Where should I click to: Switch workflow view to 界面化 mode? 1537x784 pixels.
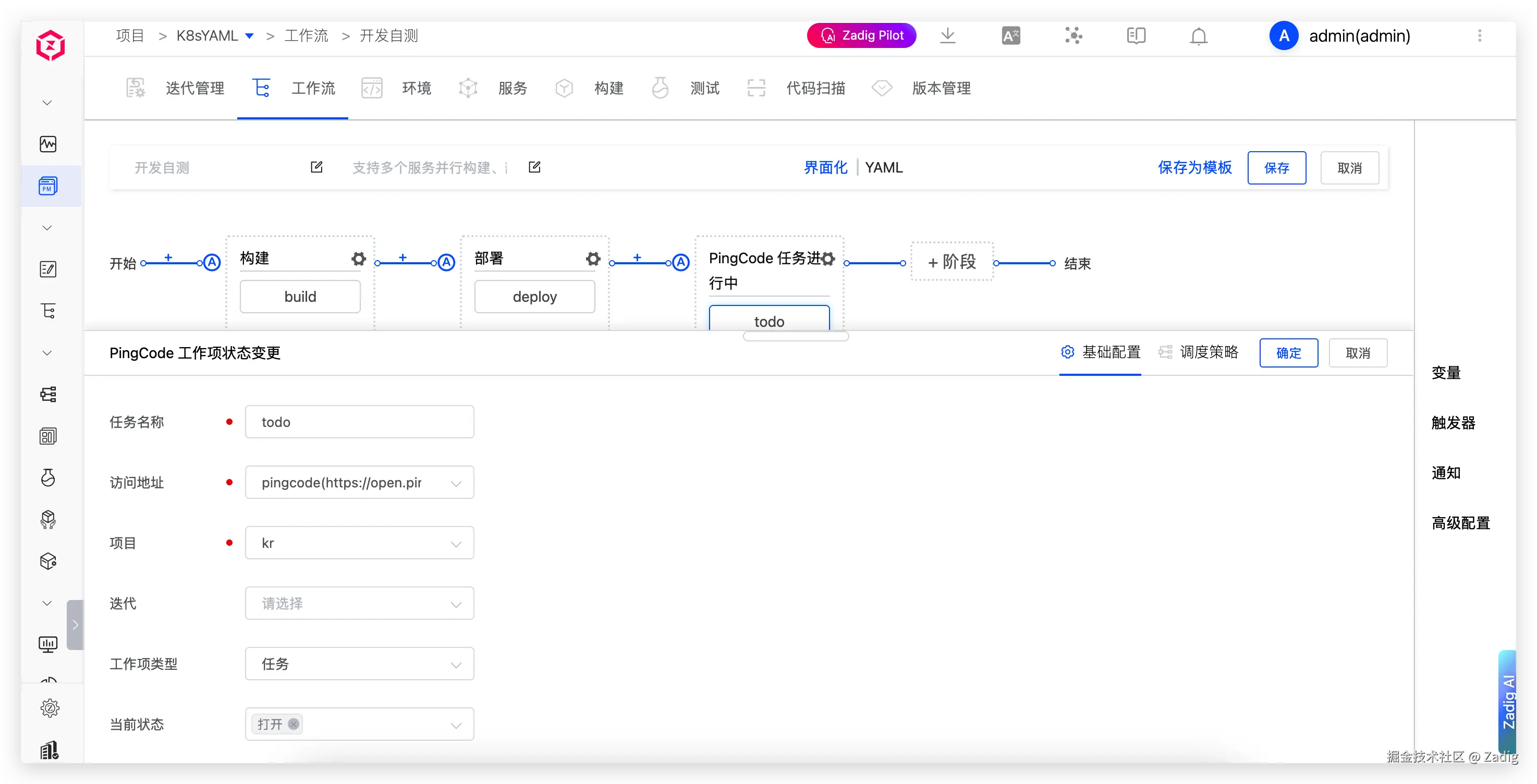point(825,168)
